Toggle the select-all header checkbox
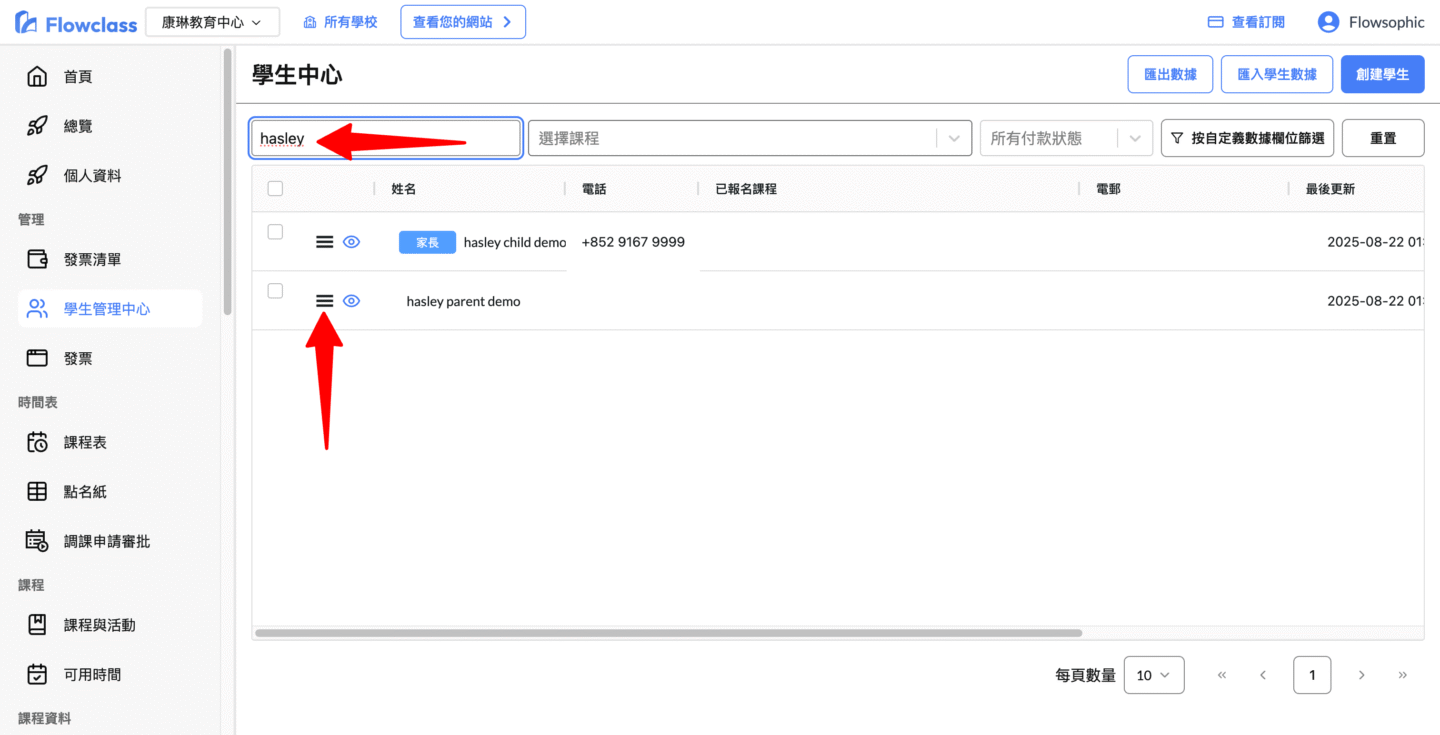1440x735 pixels. point(276,188)
